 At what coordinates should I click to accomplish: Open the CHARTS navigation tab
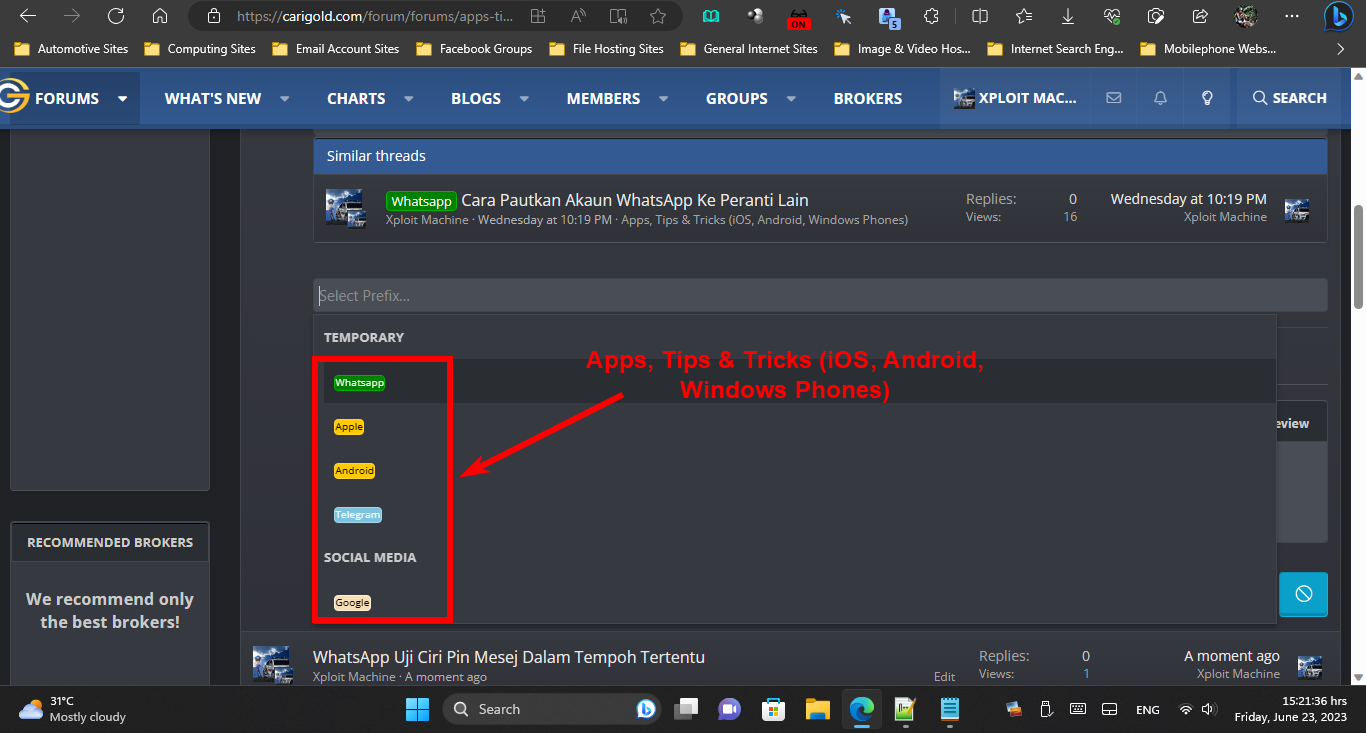[356, 98]
